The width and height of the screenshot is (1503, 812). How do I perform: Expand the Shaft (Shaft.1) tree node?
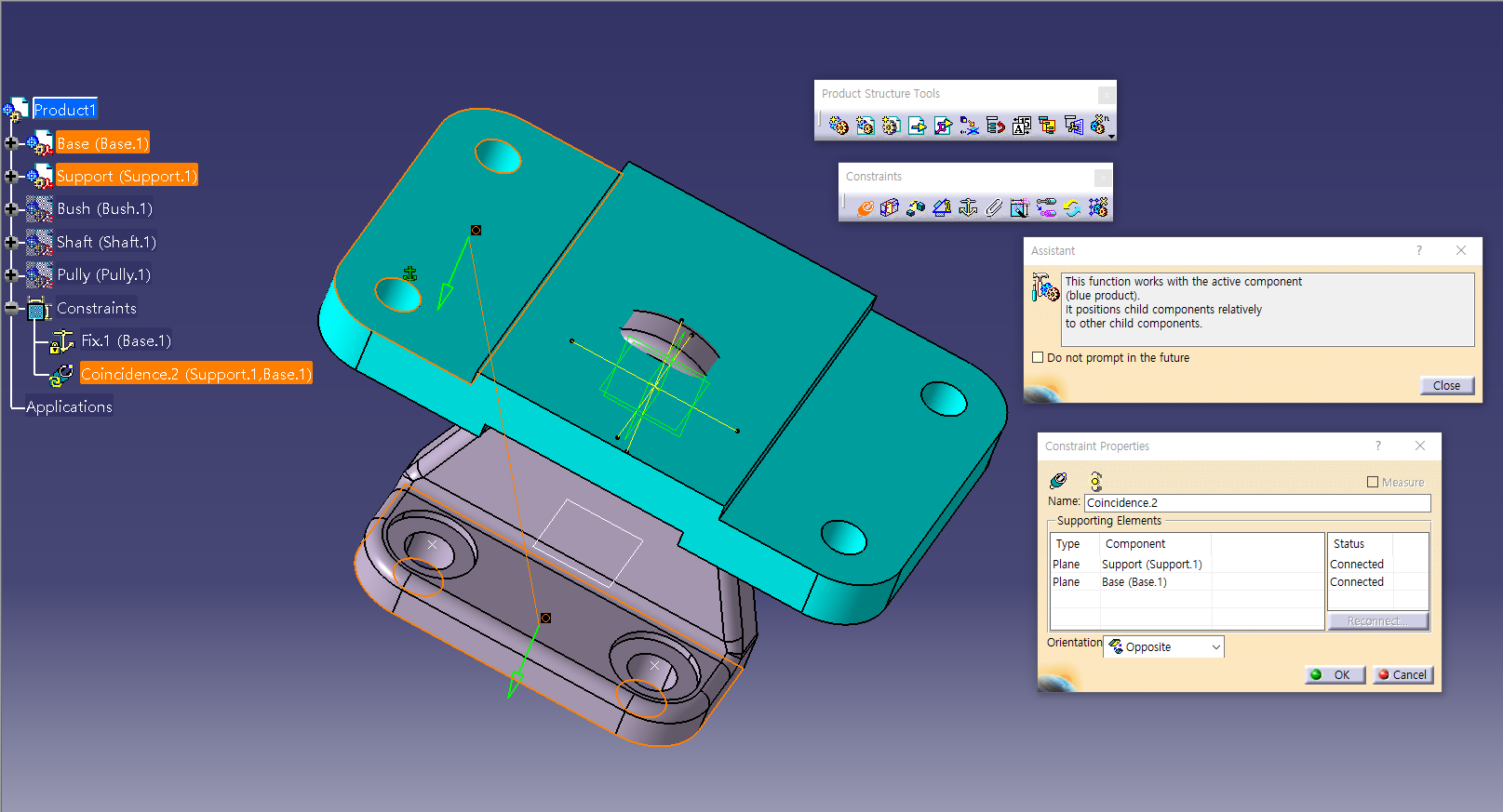coord(11,242)
